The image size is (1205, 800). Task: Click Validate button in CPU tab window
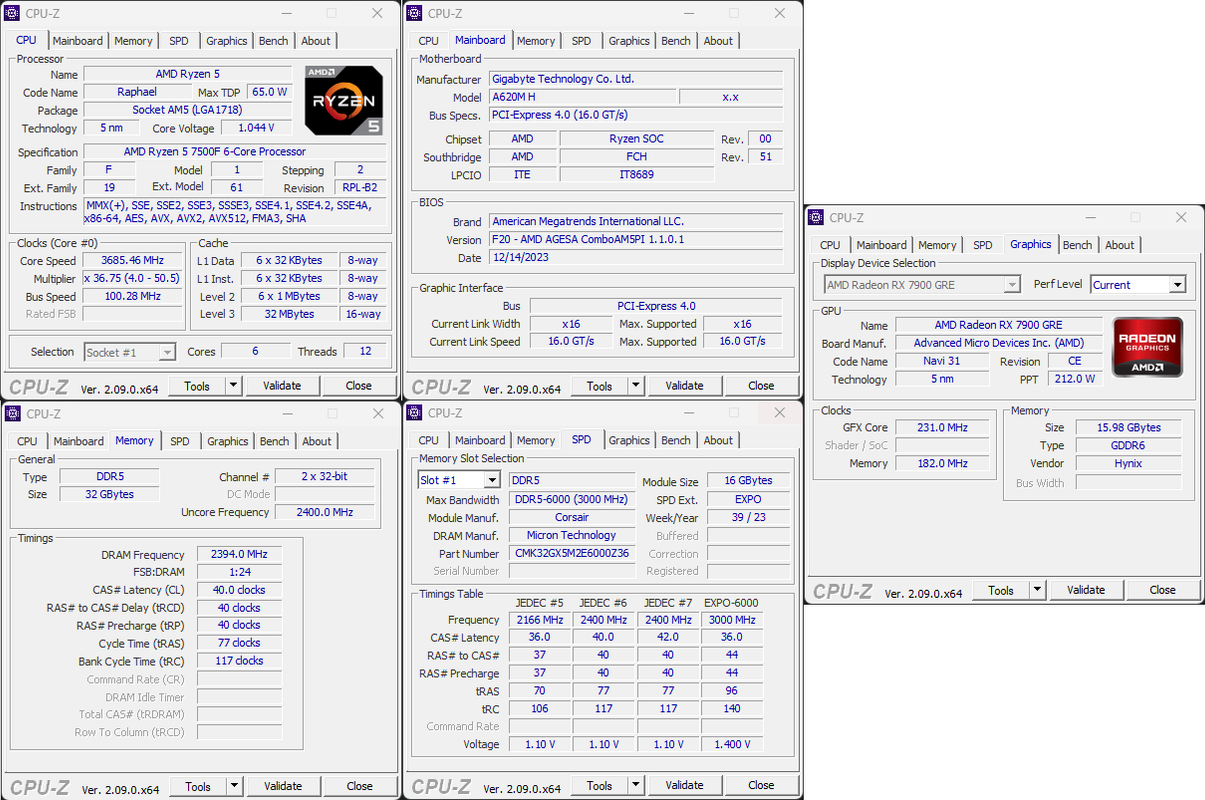[282, 386]
